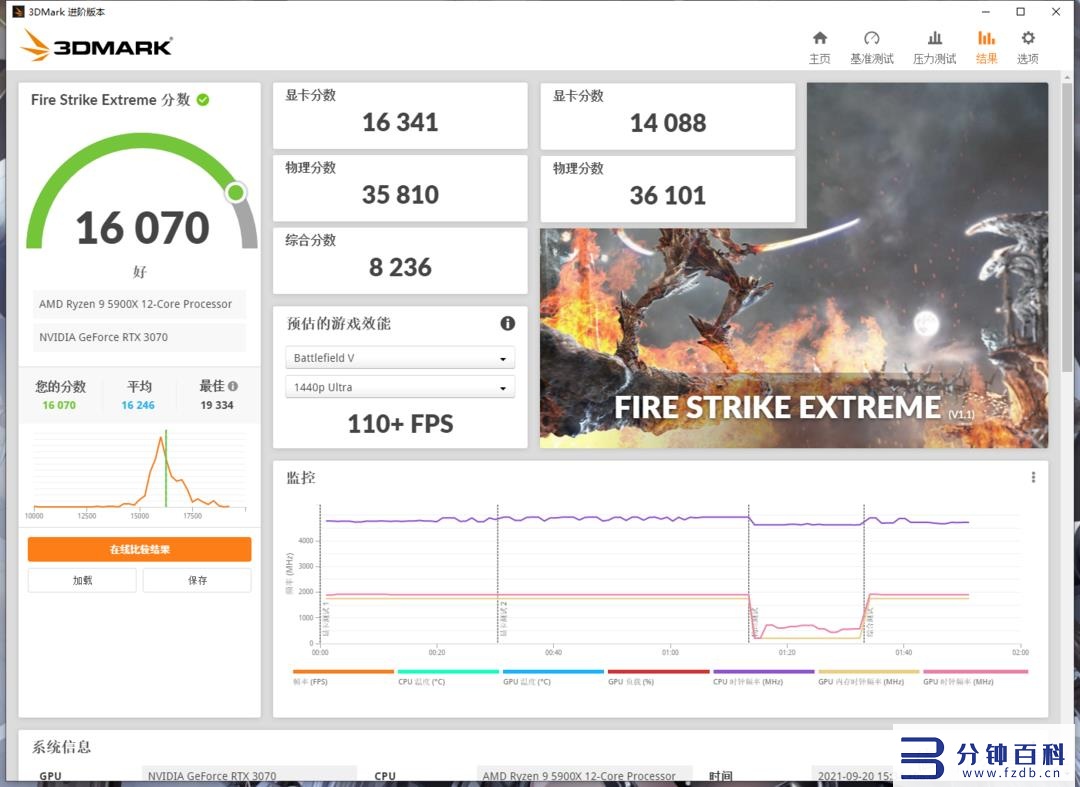
Task: Go to the 主页 home icon
Action: 820,38
